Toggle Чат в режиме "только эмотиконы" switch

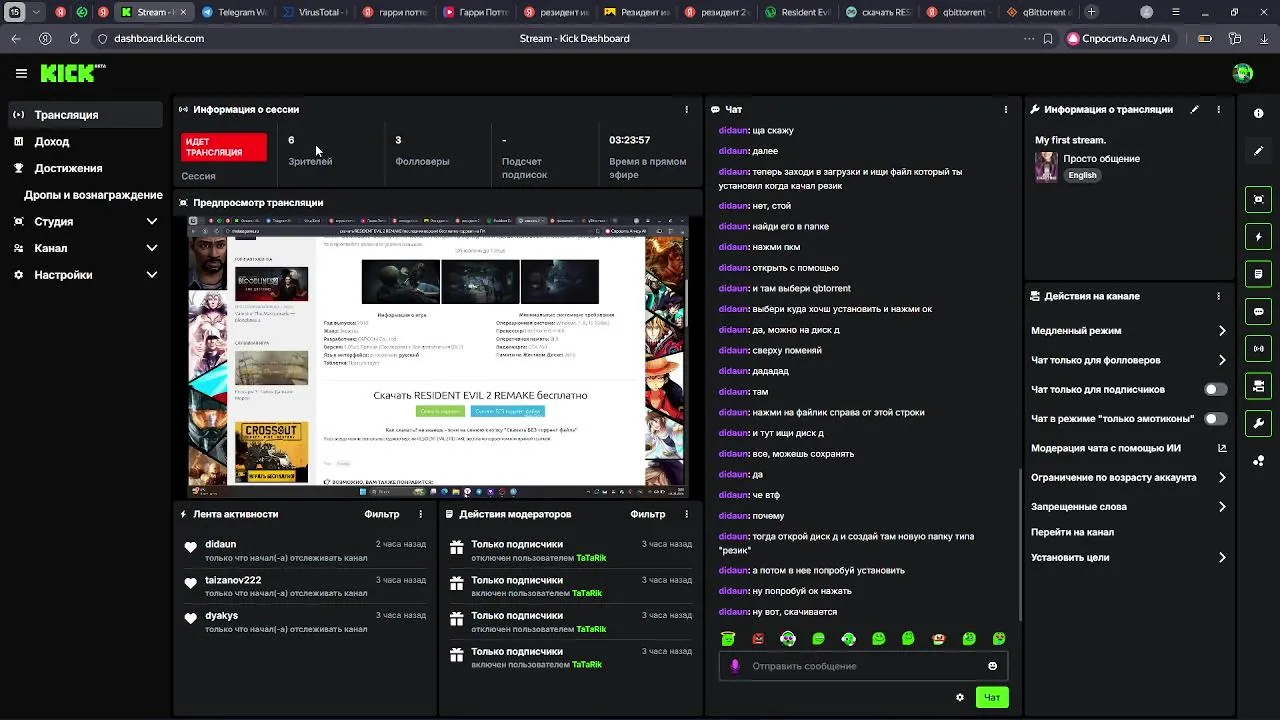pos(1215,419)
